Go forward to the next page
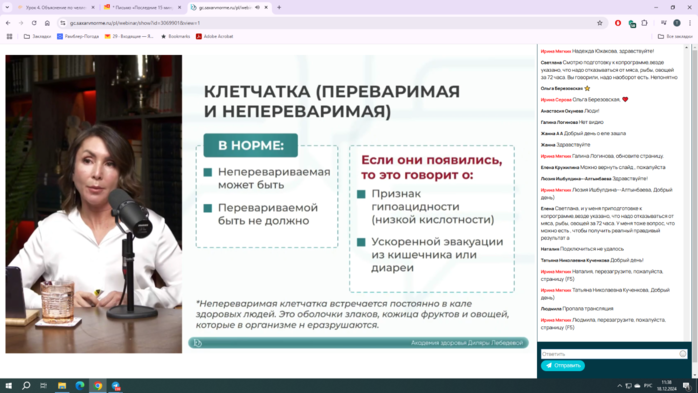The width and height of the screenshot is (698, 393). point(21,23)
